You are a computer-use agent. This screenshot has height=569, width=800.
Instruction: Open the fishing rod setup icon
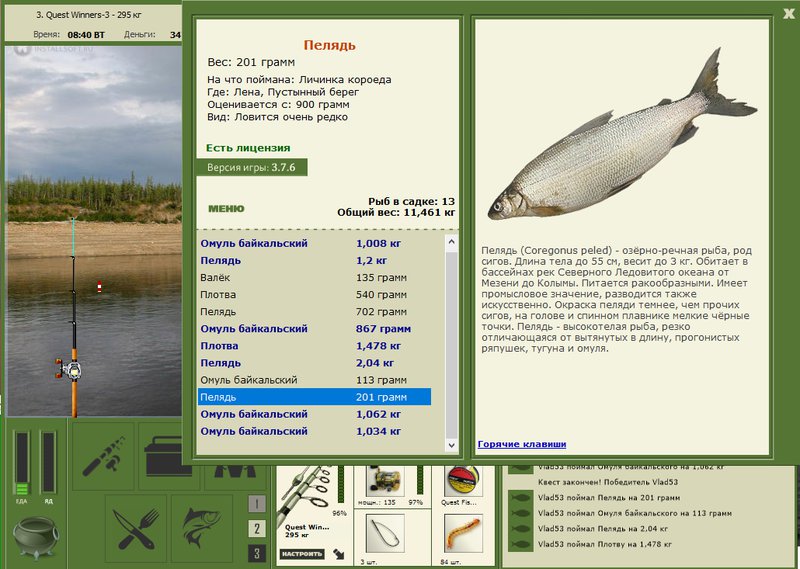click(x=103, y=456)
